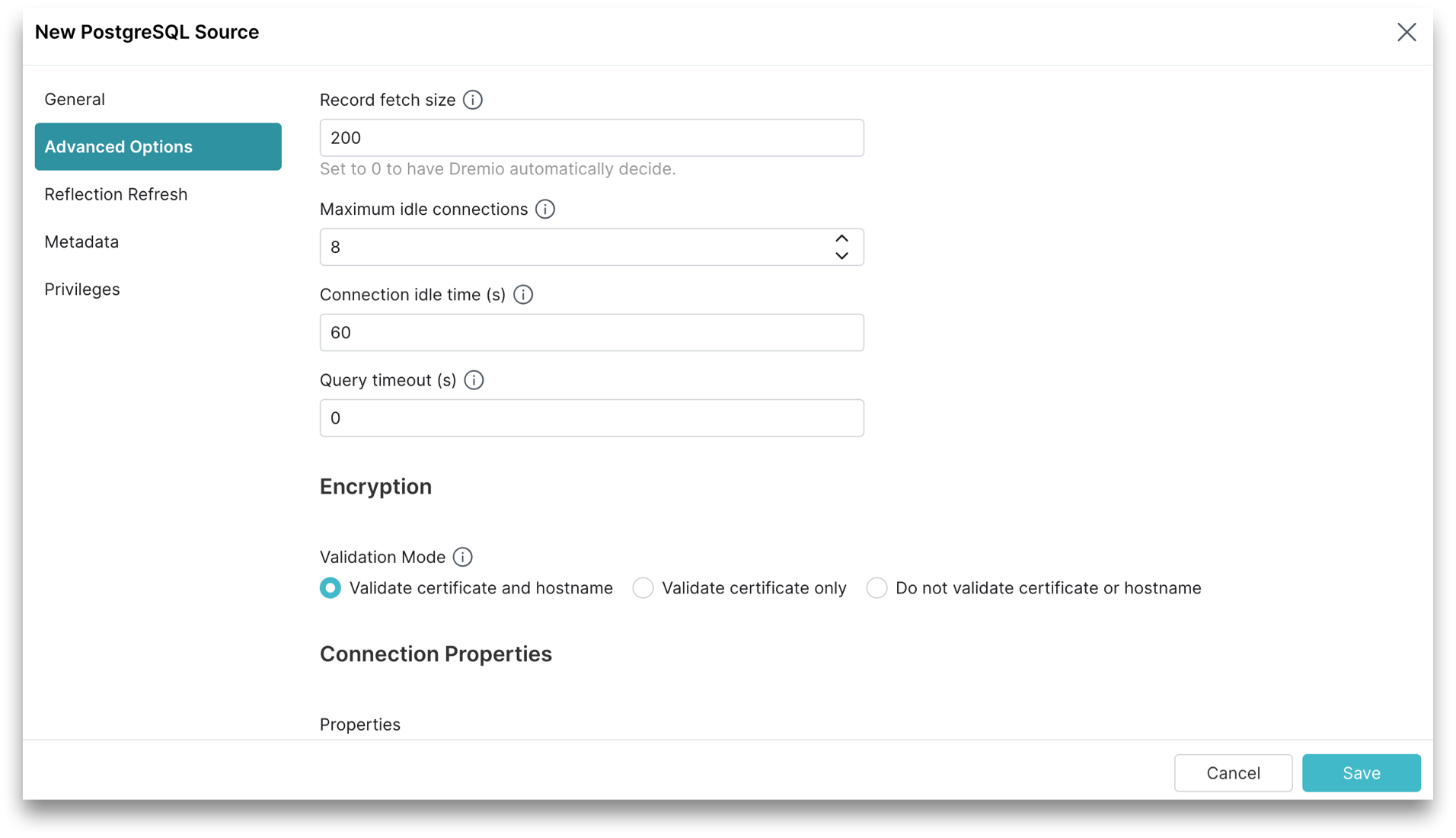Save the new PostgreSQL source

(1361, 772)
